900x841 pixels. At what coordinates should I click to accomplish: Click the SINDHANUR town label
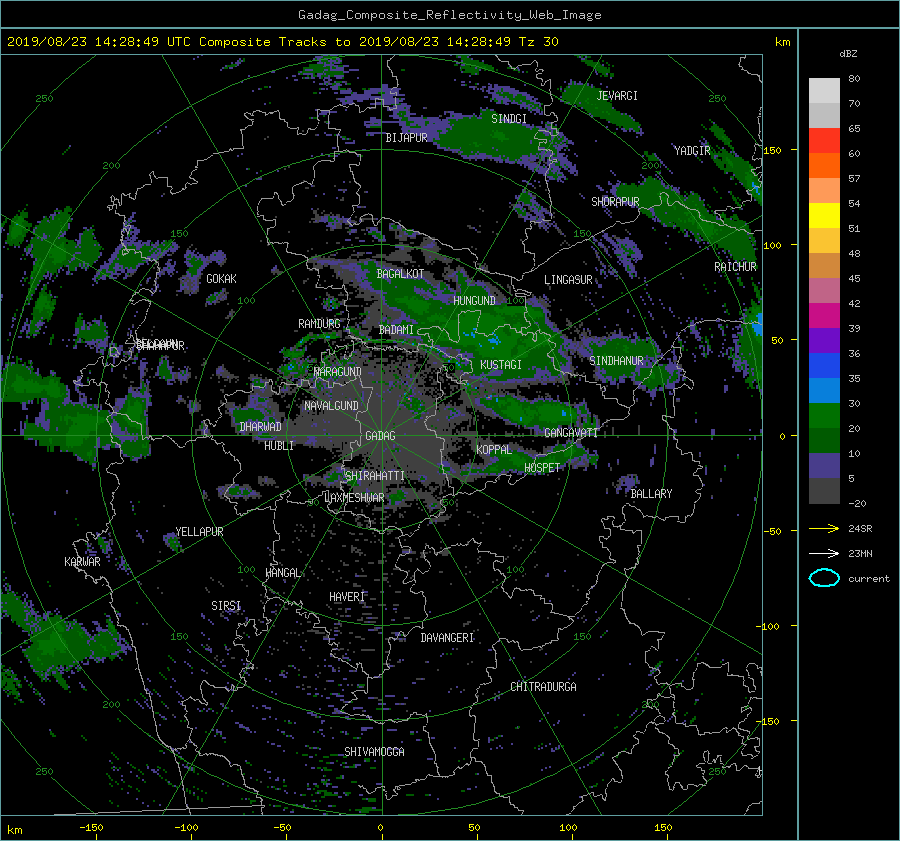[616, 361]
